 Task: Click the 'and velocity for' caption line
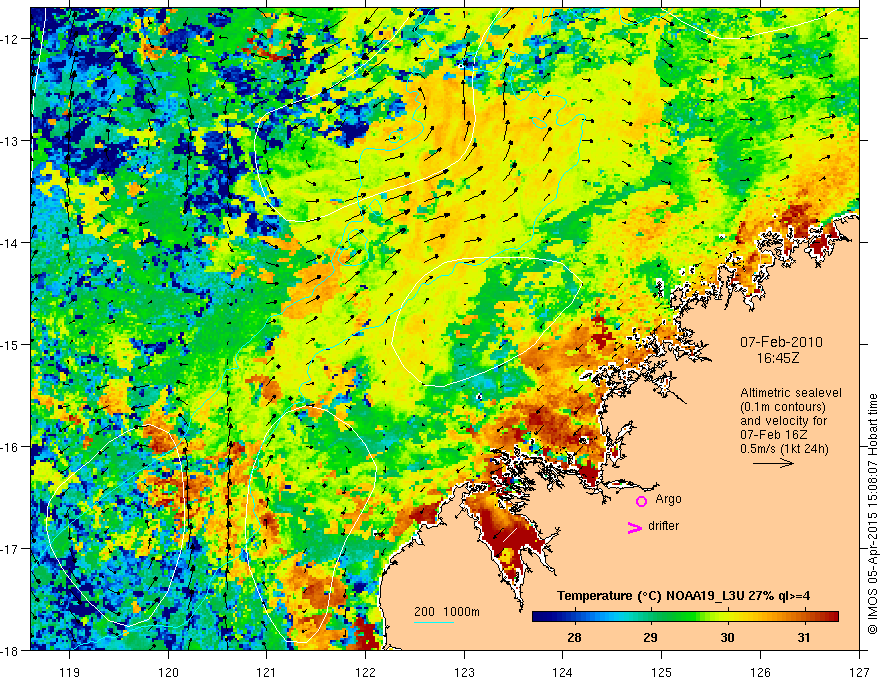783,421
